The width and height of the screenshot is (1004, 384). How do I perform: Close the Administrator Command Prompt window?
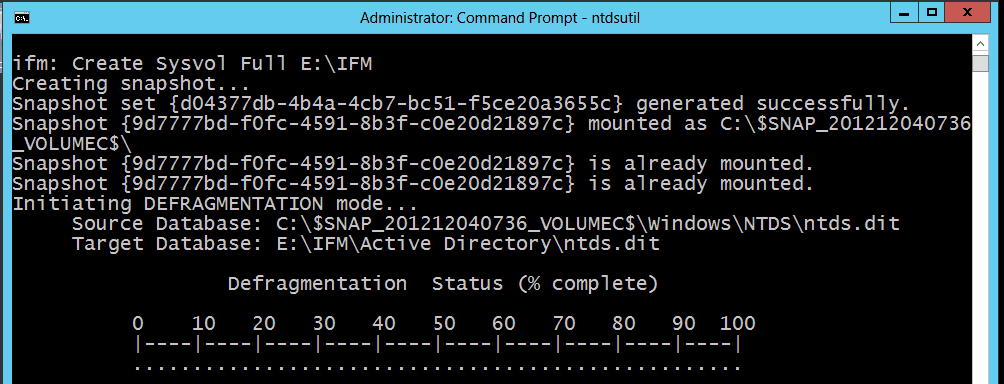coord(972,12)
